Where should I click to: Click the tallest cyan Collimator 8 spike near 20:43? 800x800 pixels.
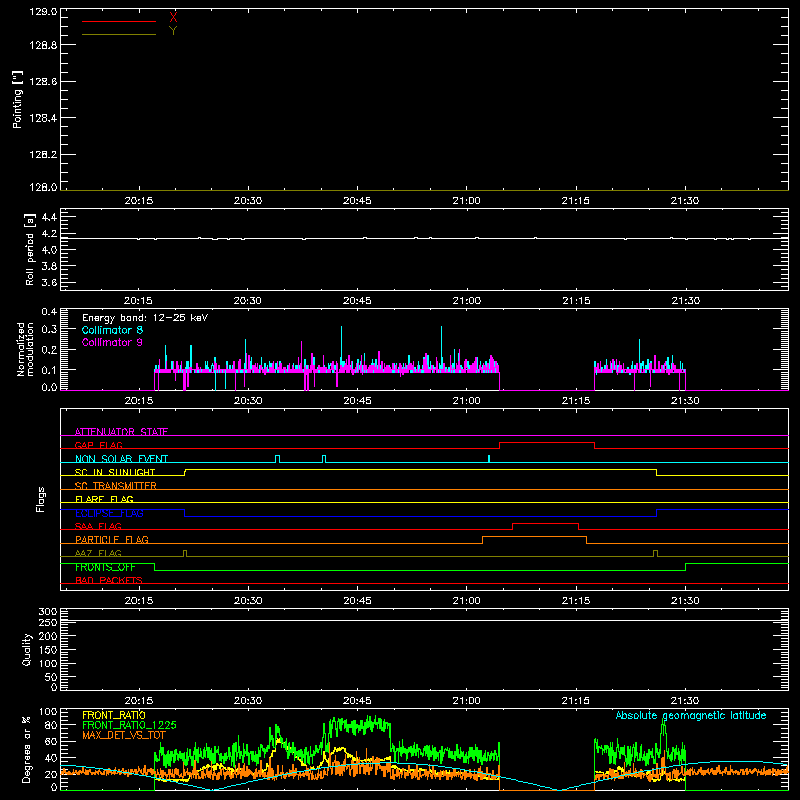point(341,347)
